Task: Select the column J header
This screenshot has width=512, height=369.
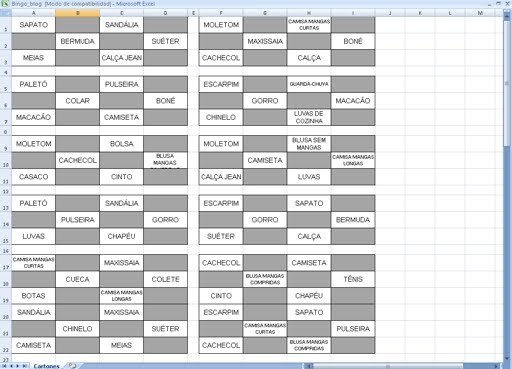Action: tap(390, 13)
